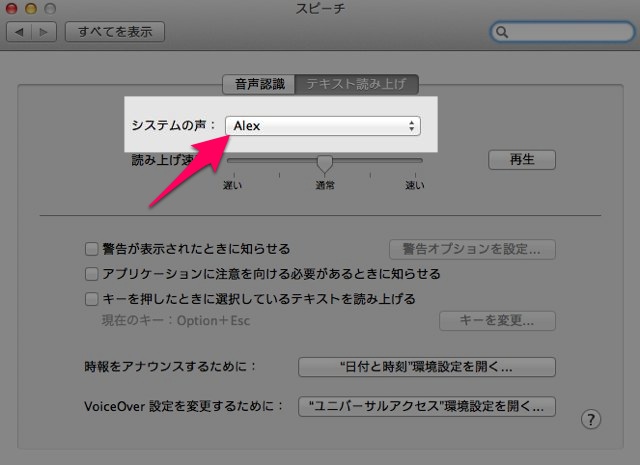Image resolution: width=640 pixels, height=465 pixels.
Task: Open the "ユニバーサルアクセス"環境設定を開く… button
Action: click(427, 406)
